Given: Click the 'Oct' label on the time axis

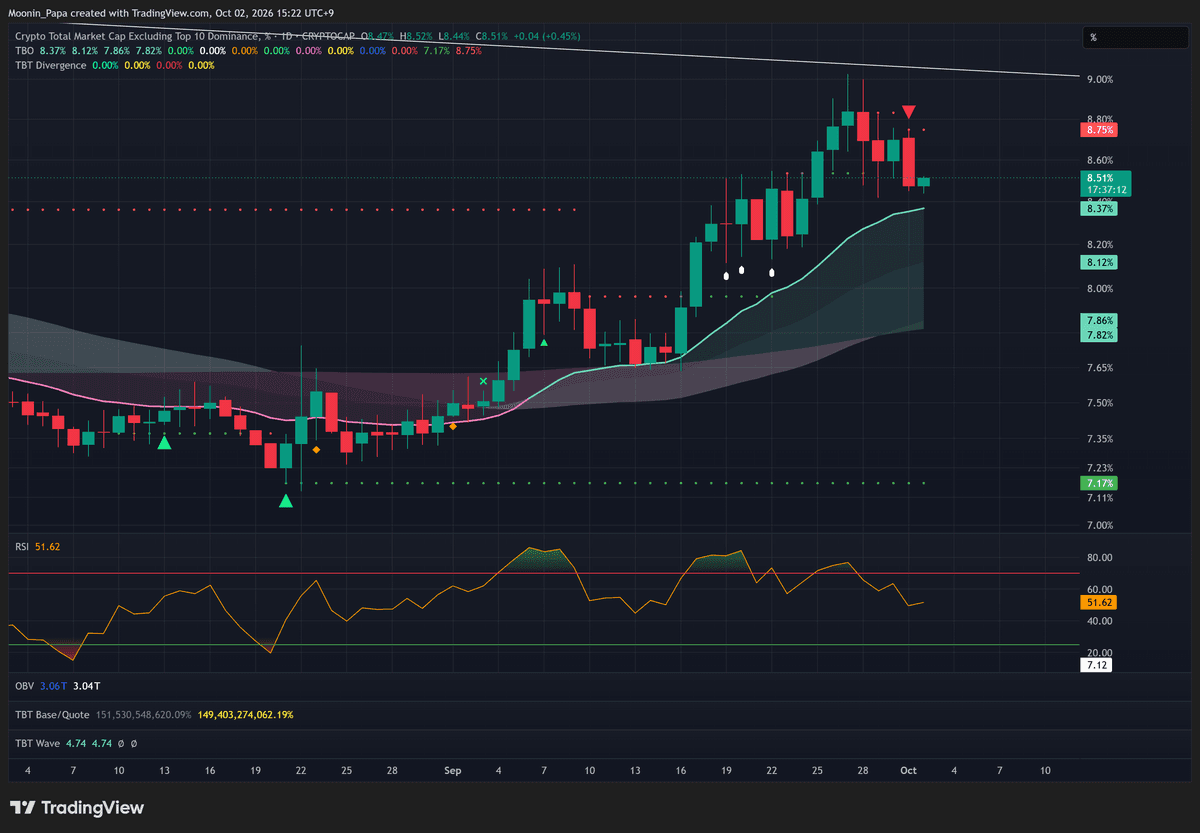Looking at the screenshot, I should (x=908, y=771).
